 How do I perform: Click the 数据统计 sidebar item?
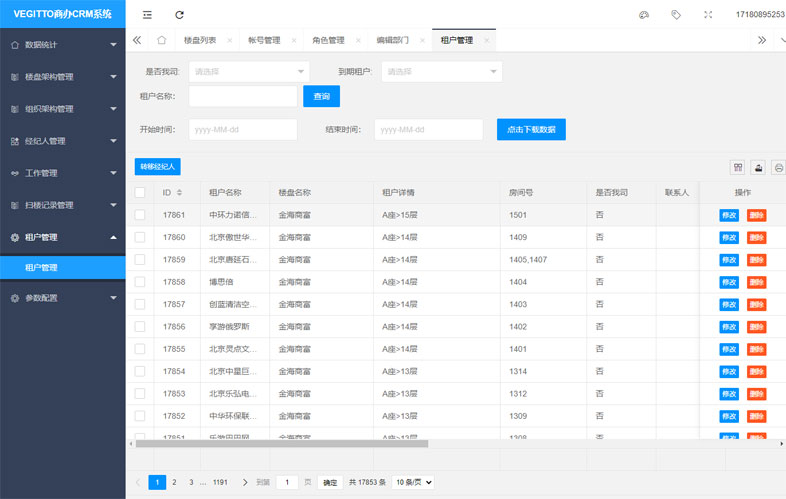point(63,45)
